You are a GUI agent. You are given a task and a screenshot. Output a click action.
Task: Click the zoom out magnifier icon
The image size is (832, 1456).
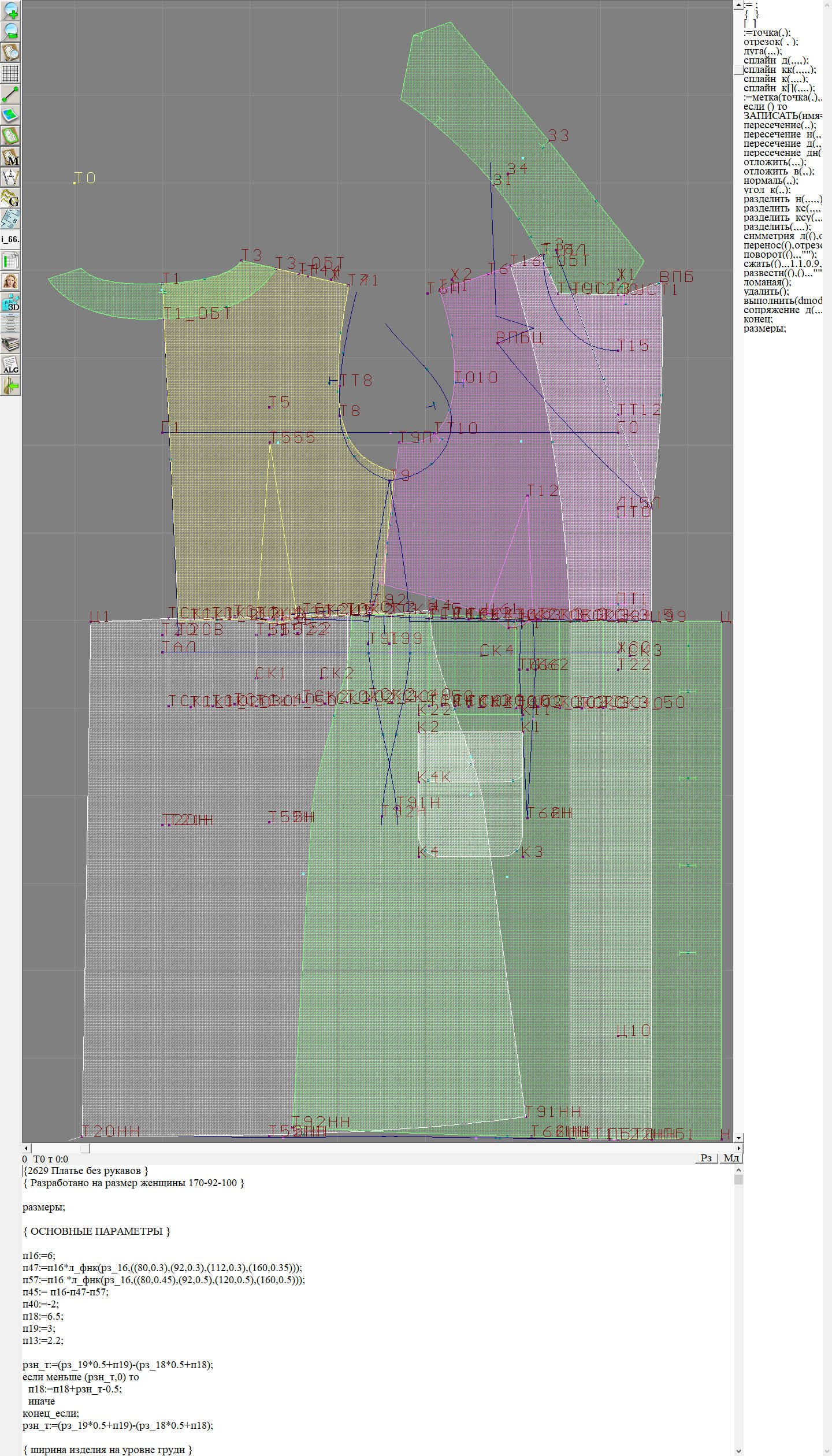(10, 31)
